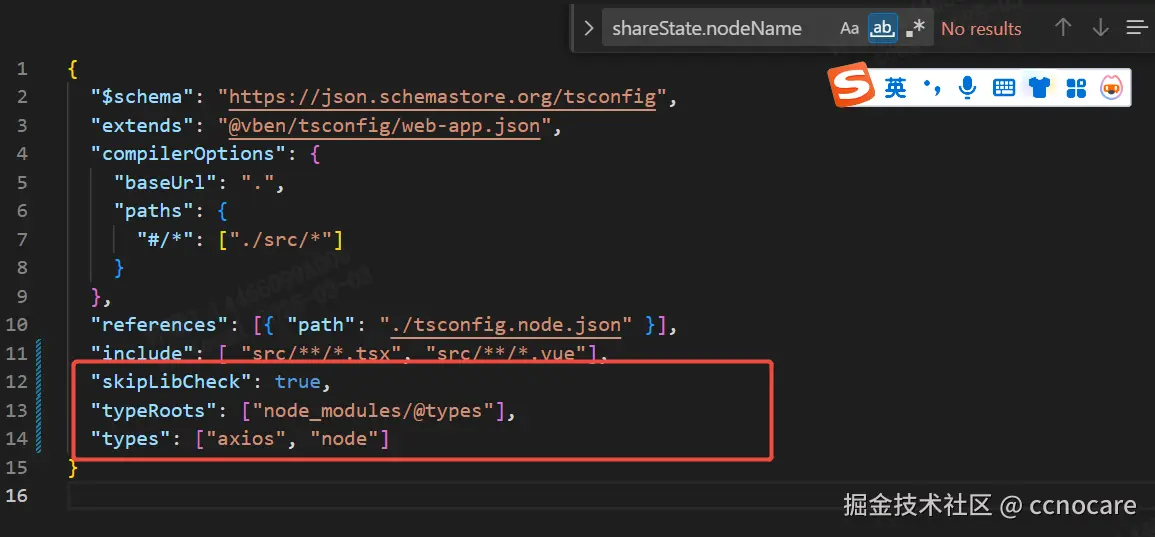Click the "baseUrl" key
Screen dimensions: 1155x537
point(165,183)
